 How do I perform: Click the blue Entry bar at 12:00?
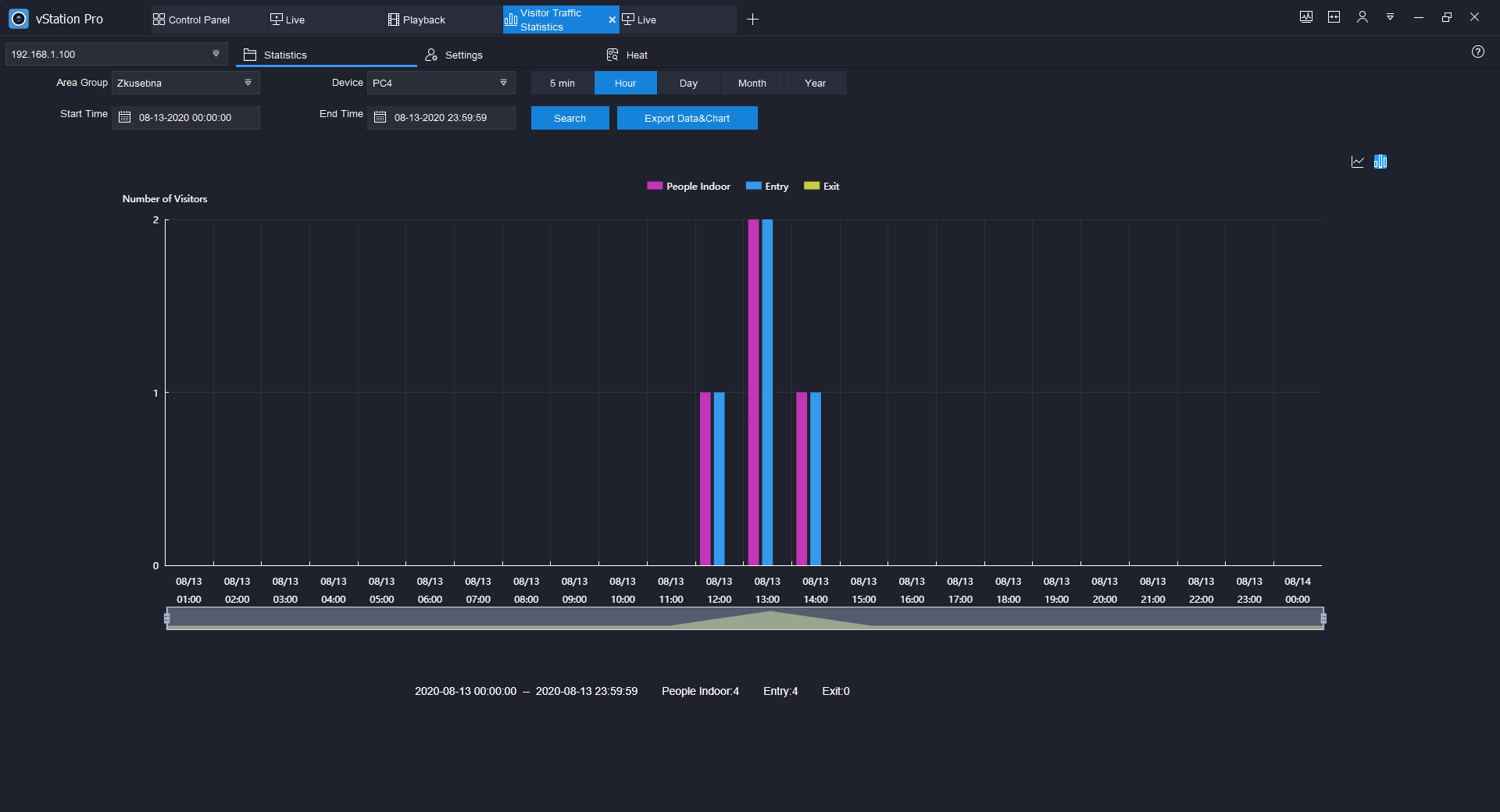(x=719, y=478)
